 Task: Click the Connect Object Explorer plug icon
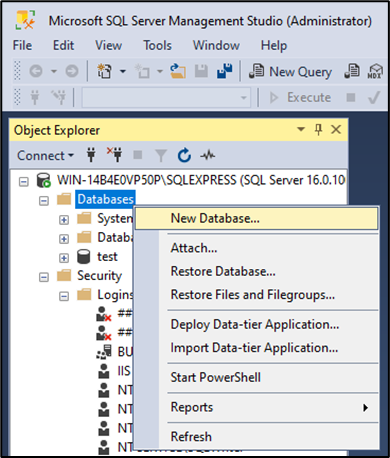[x=91, y=155]
